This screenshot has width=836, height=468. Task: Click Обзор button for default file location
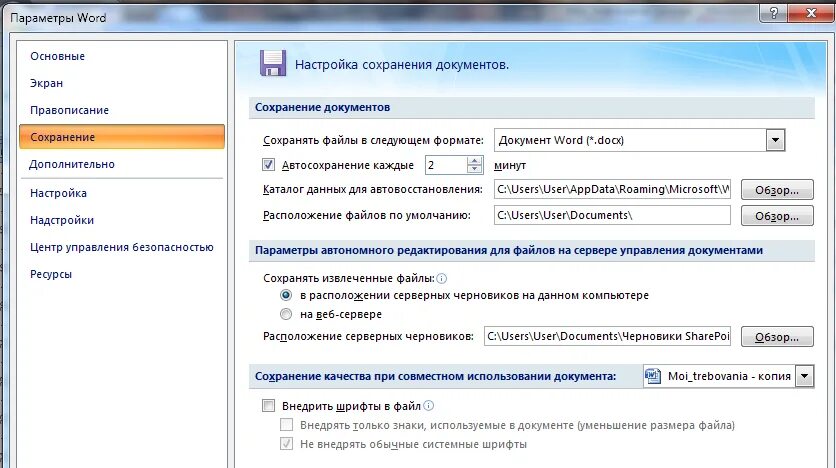777,216
